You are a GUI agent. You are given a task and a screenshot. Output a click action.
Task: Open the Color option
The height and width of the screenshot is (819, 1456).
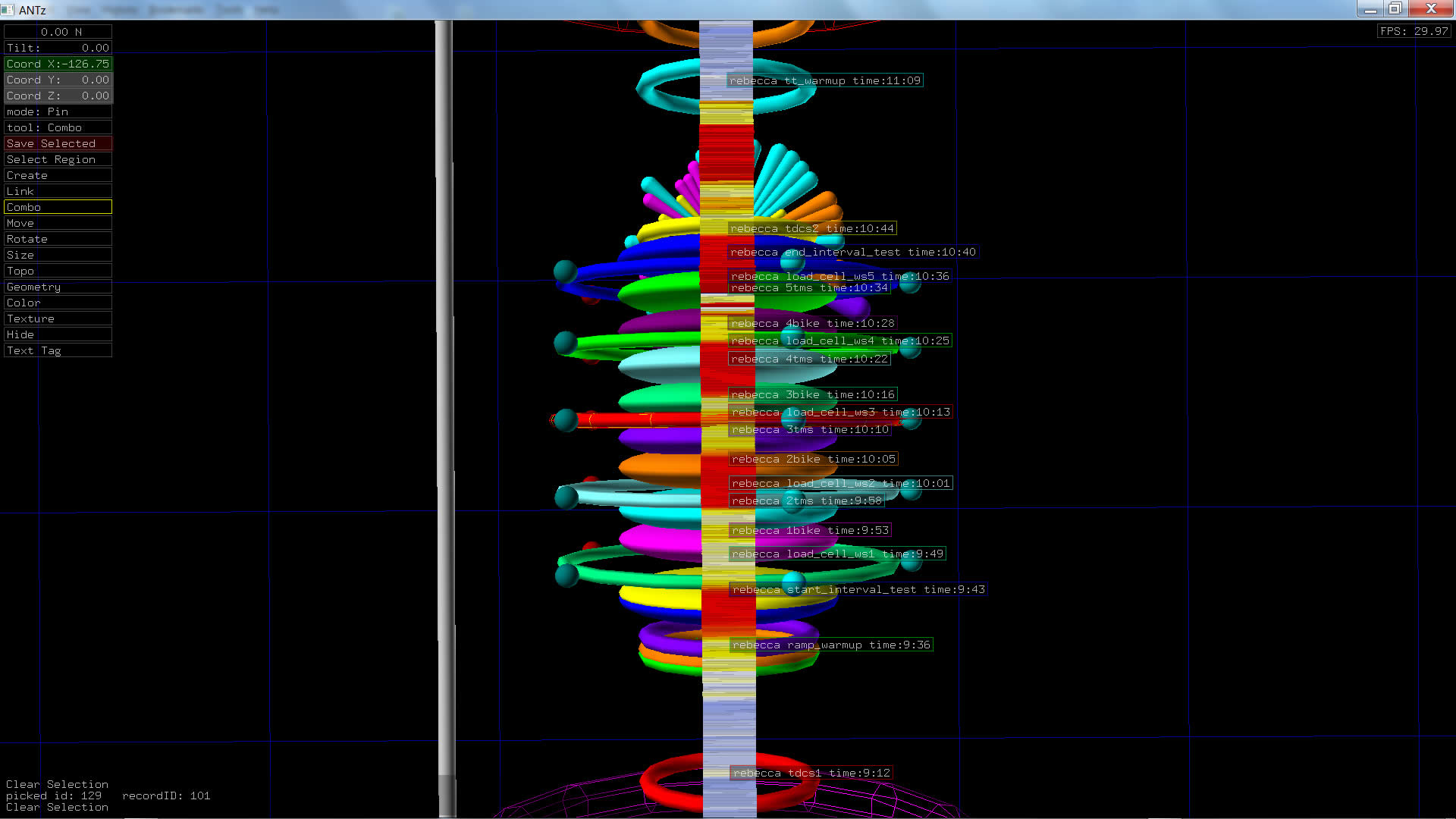[58, 303]
